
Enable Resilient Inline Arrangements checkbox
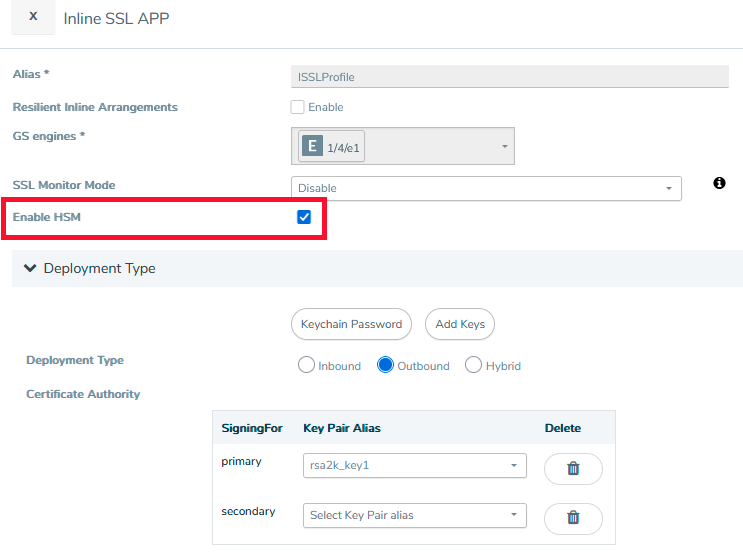coord(297,107)
